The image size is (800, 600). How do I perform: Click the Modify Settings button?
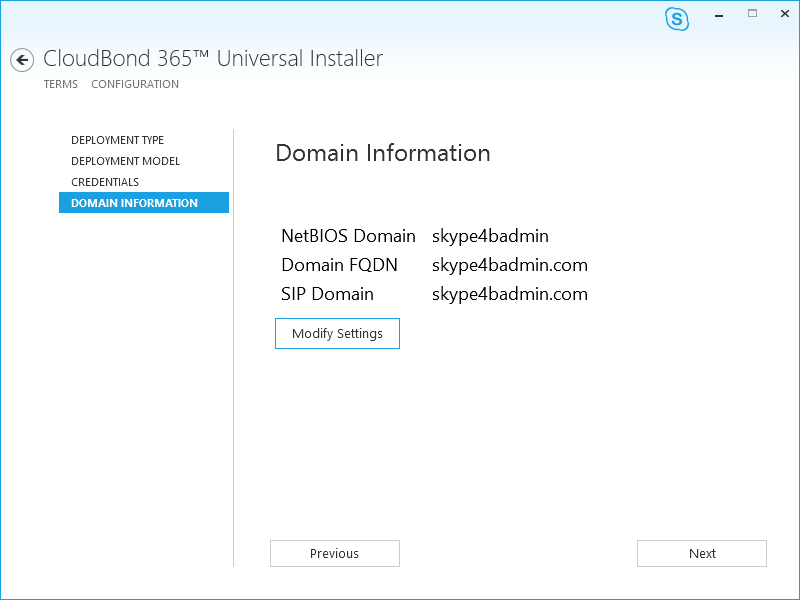pos(337,334)
